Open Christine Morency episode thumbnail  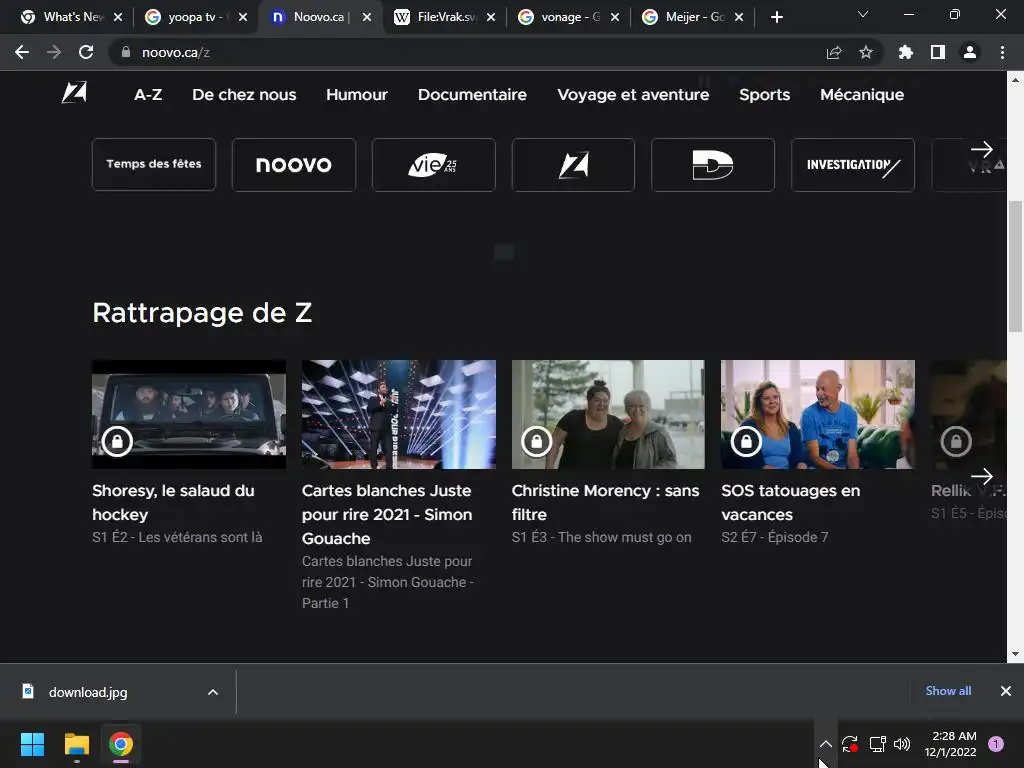pos(608,414)
